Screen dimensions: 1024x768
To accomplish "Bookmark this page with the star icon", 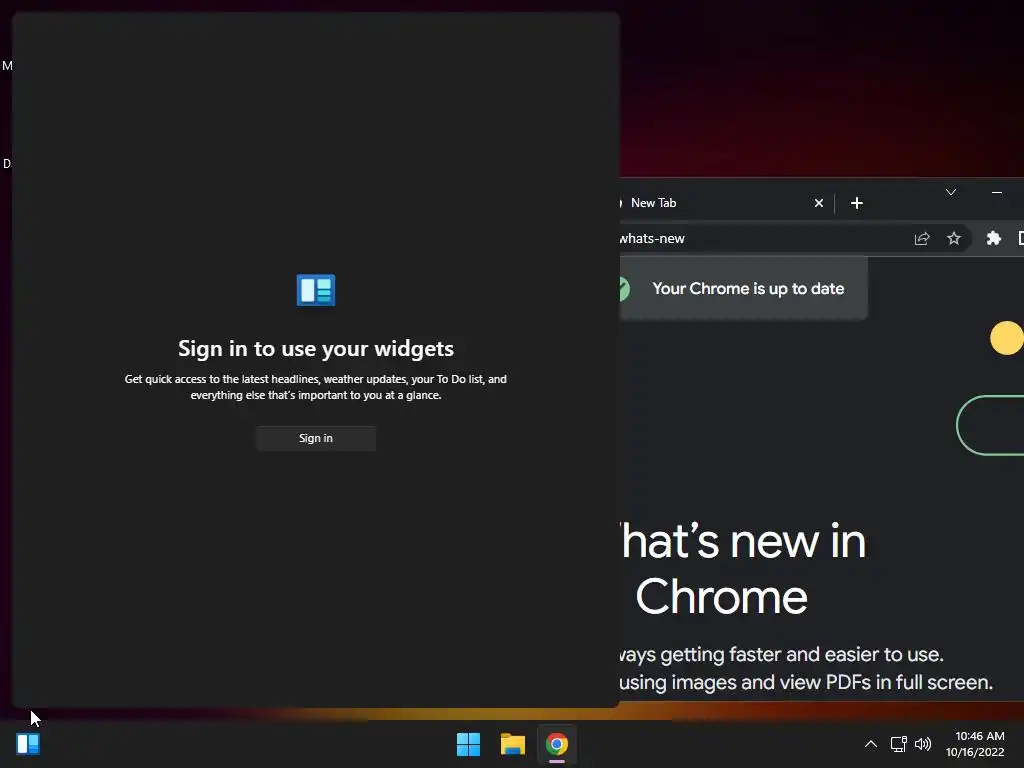I will coord(954,238).
